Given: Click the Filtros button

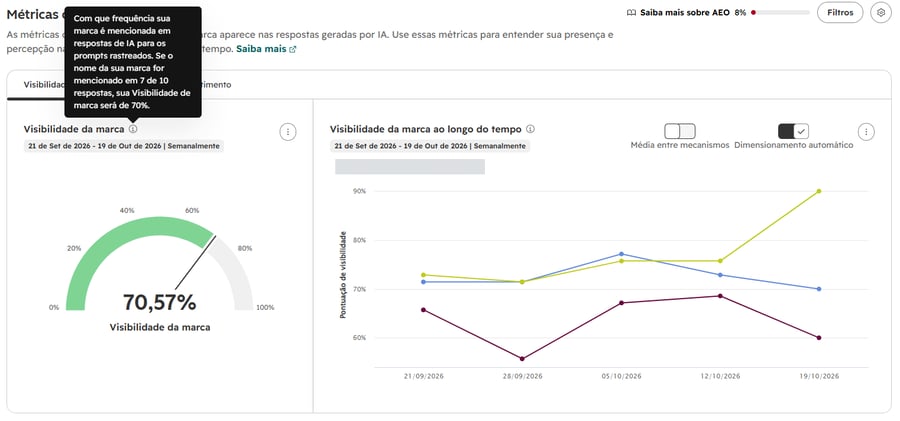Looking at the screenshot, I should (x=840, y=13).
